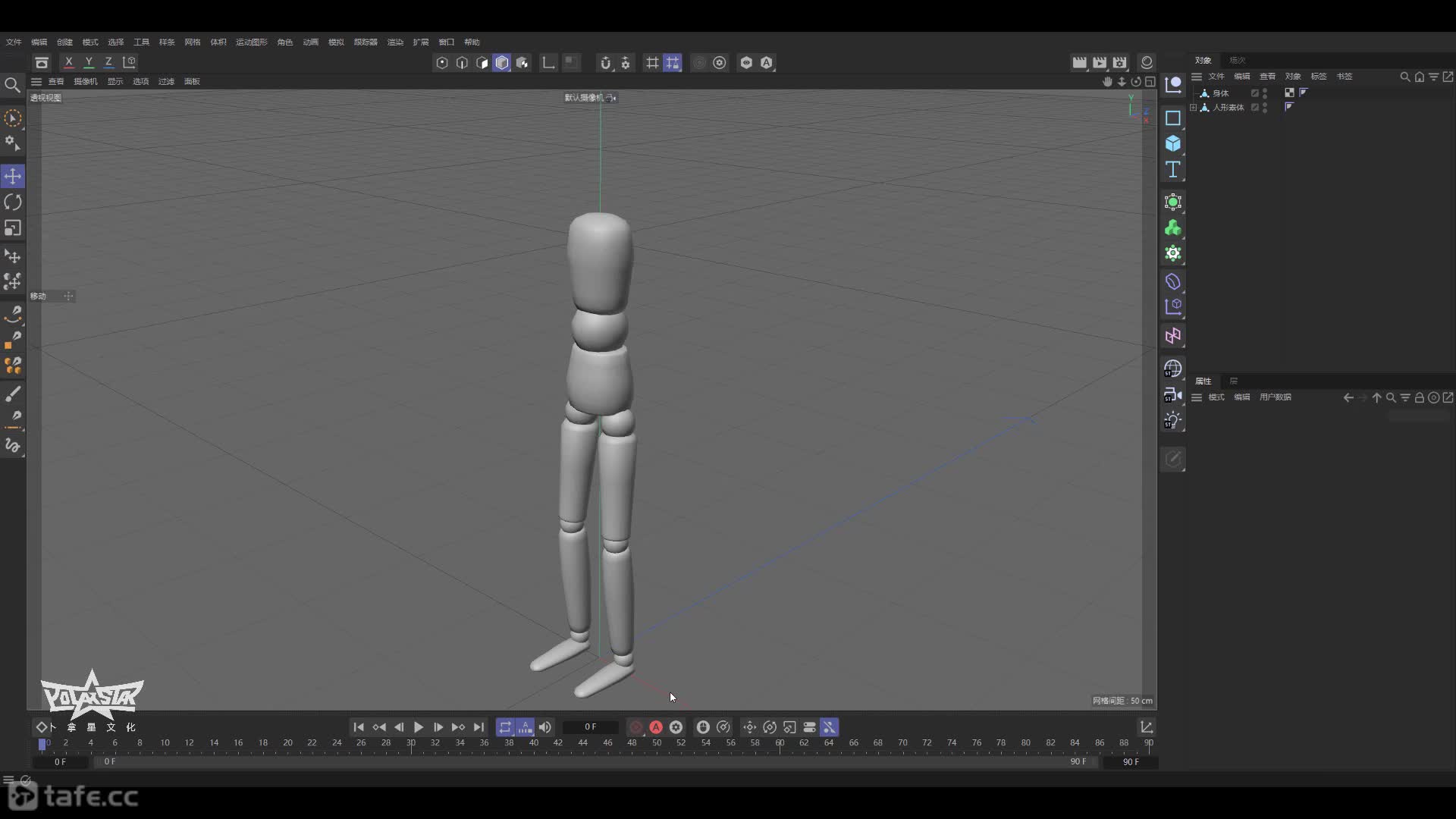Render active view clapperboard icon

tap(1079, 62)
